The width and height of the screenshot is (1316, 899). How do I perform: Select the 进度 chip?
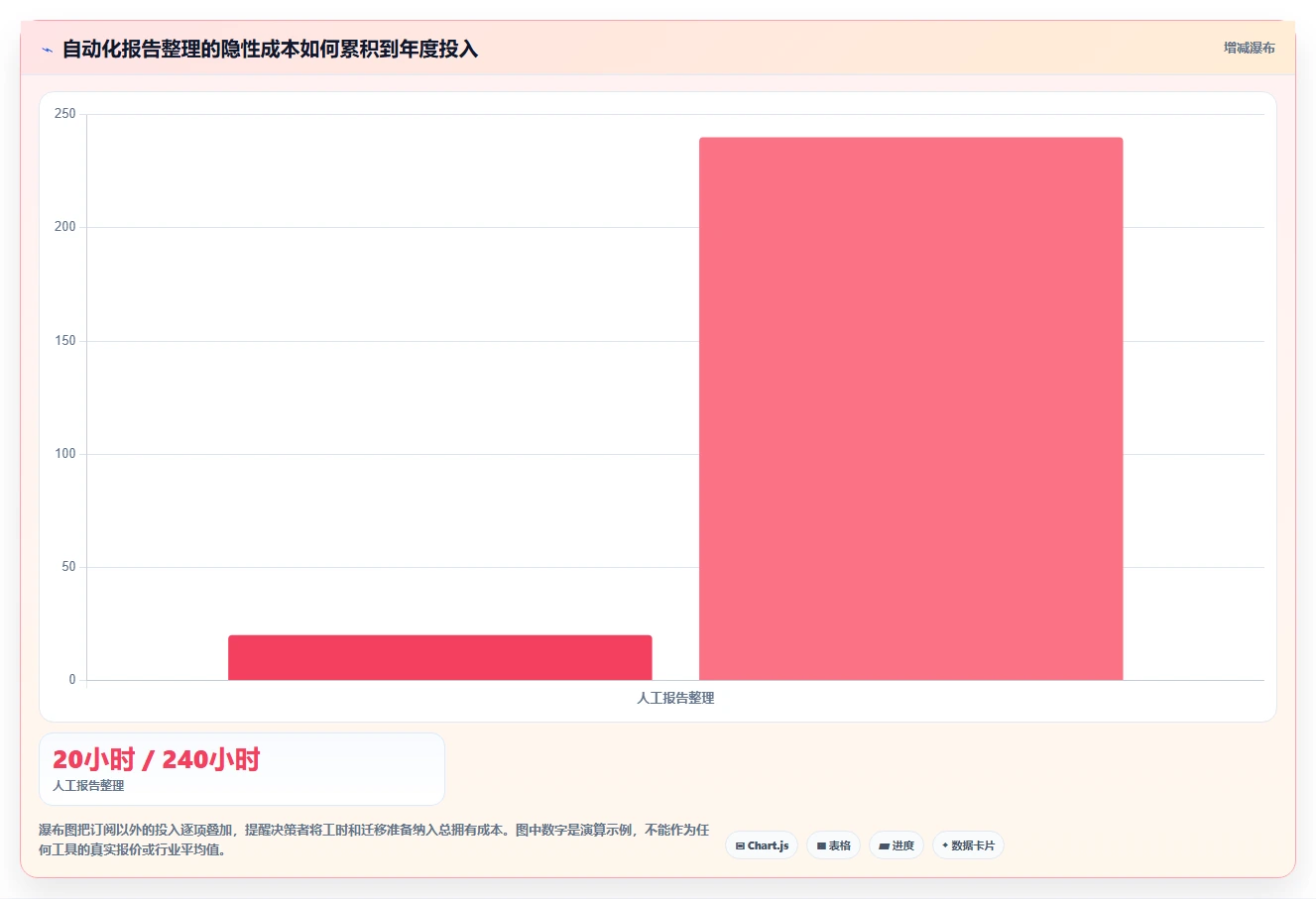coord(897,845)
